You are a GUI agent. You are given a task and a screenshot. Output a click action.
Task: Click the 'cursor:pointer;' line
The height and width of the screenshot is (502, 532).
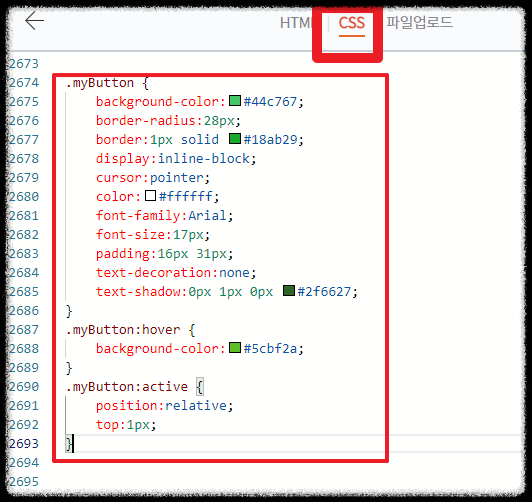point(153,178)
